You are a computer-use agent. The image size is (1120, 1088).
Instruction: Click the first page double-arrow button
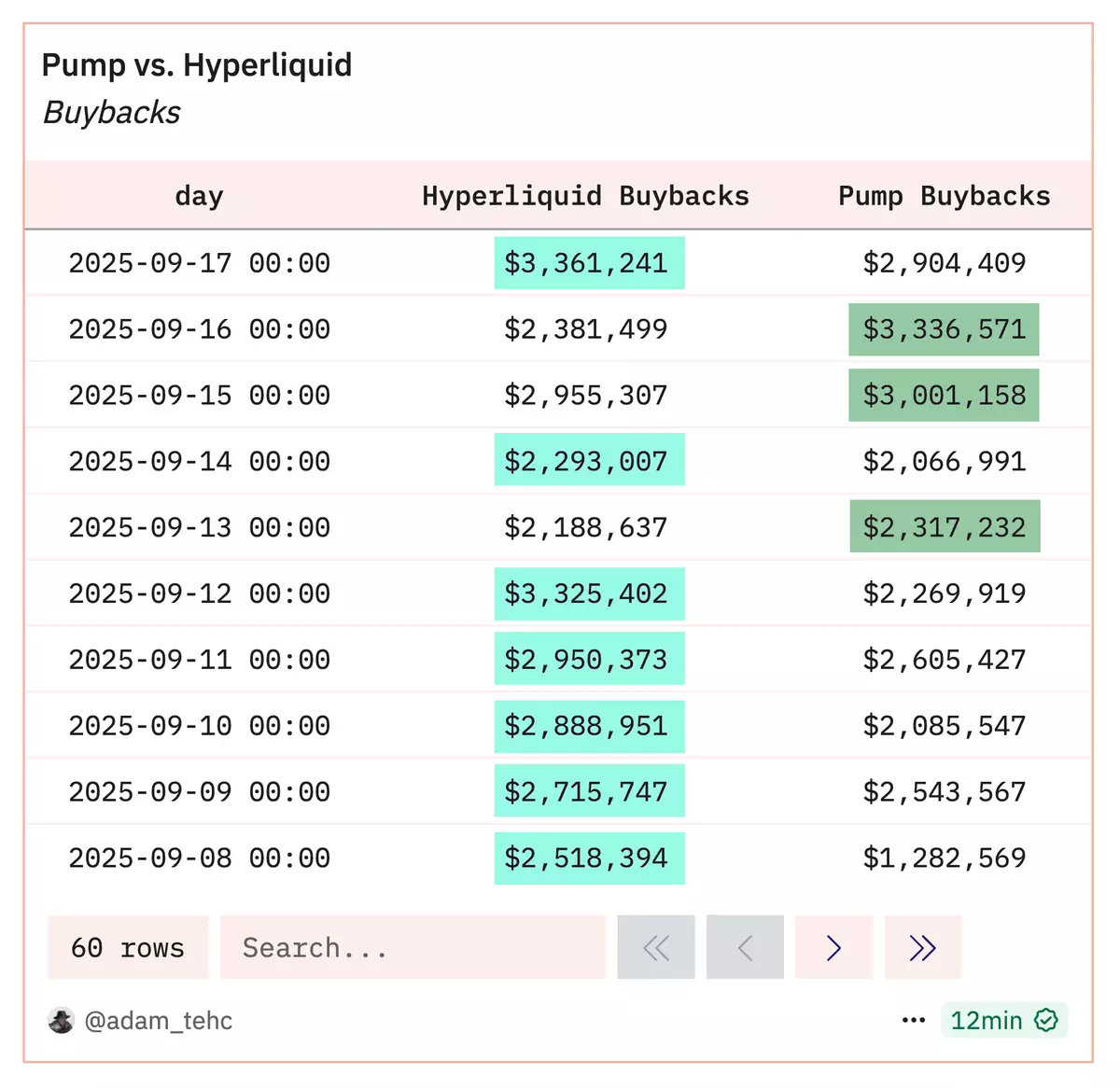click(x=656, y=948)
